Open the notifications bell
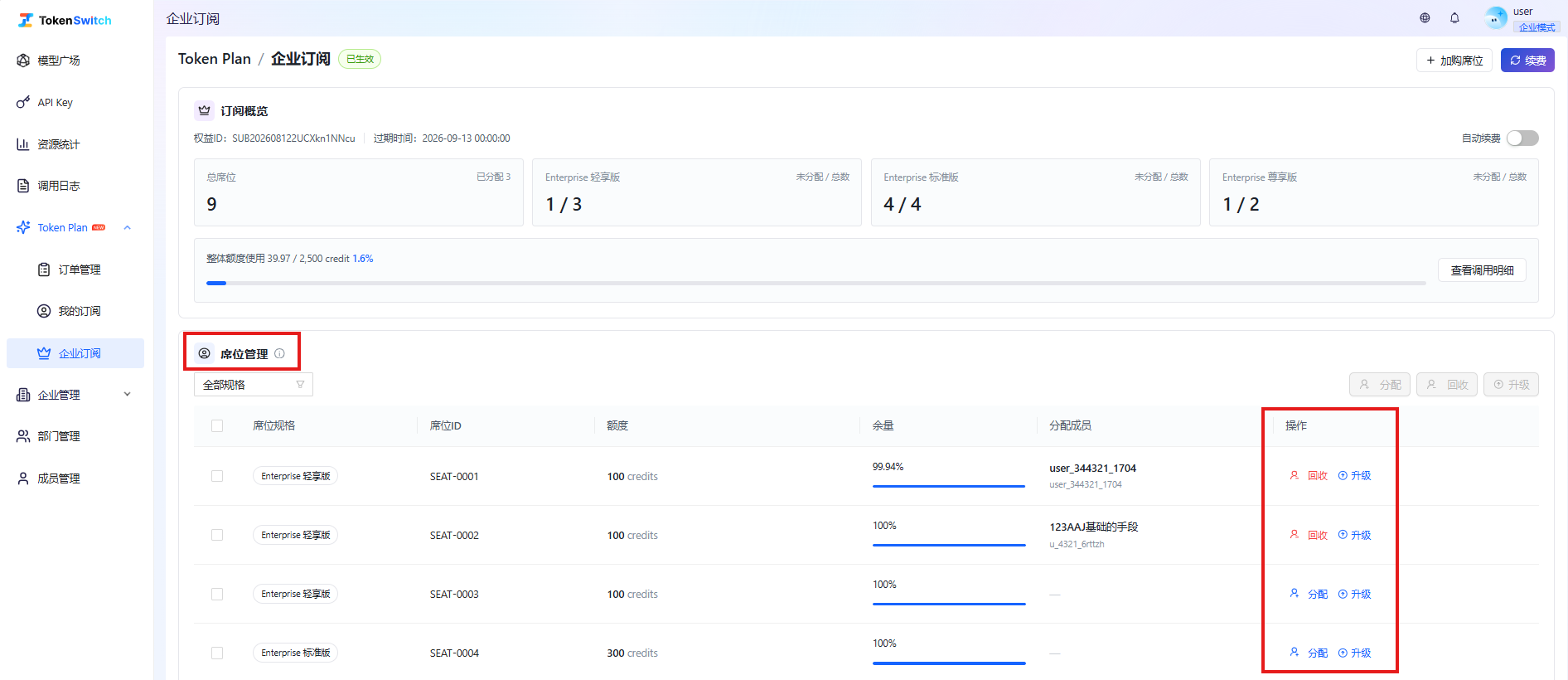 (1454, 17)
